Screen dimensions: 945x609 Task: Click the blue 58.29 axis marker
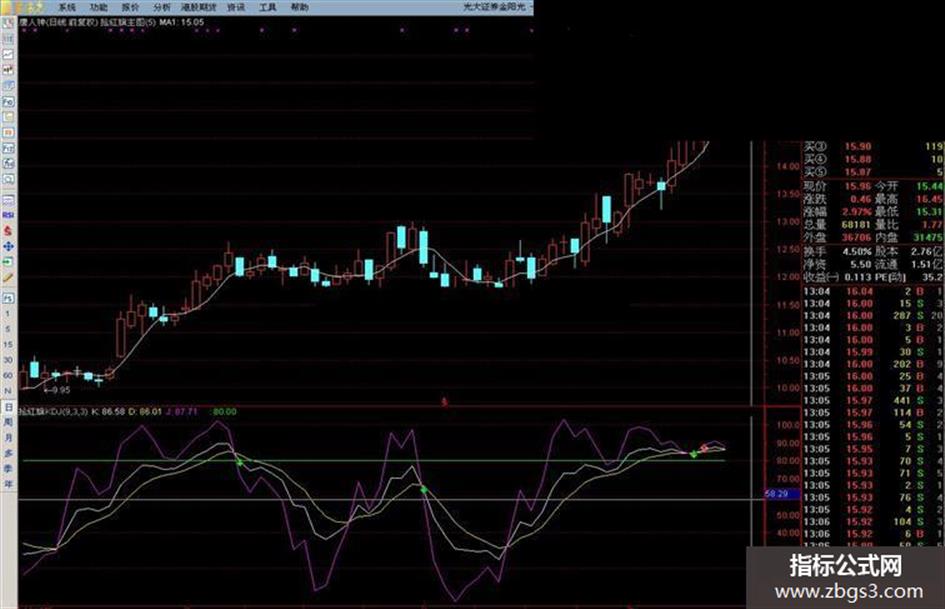point(782,494)
